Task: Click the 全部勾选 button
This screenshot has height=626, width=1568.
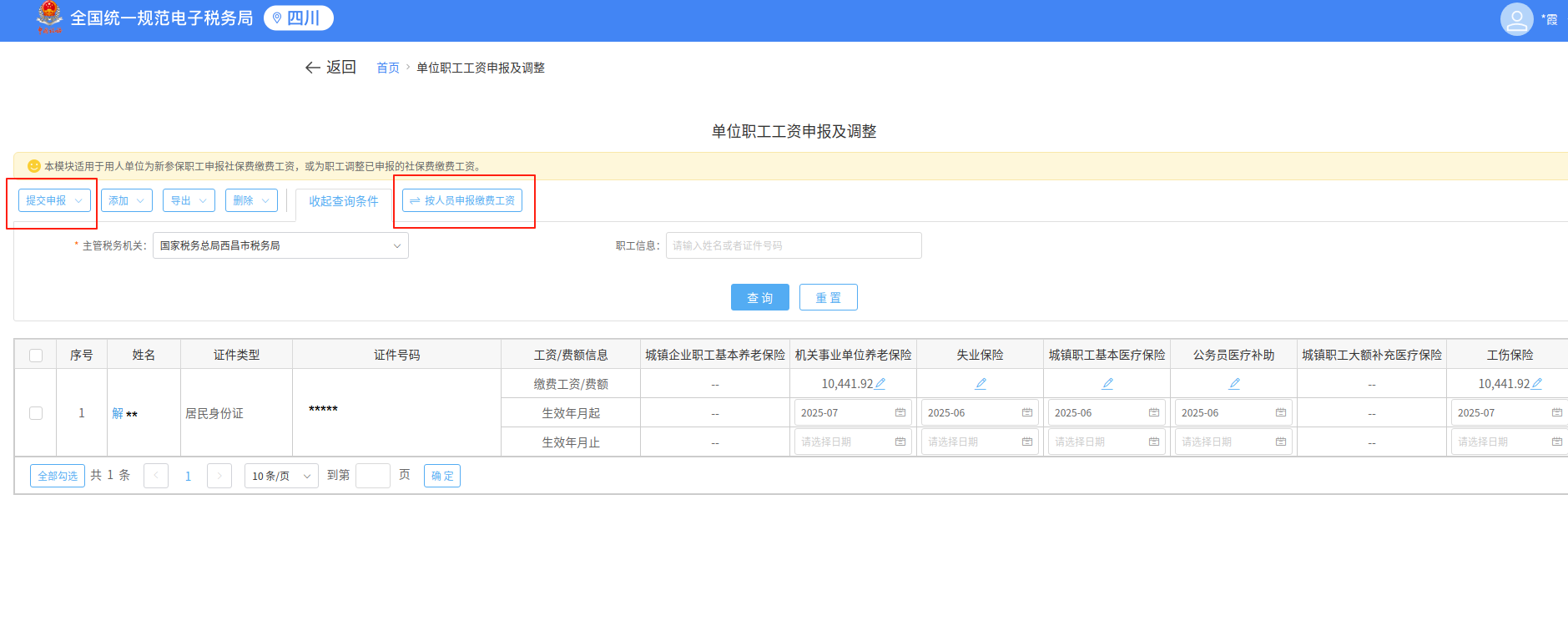Action: pyautogui.click(x=58, y=476)
